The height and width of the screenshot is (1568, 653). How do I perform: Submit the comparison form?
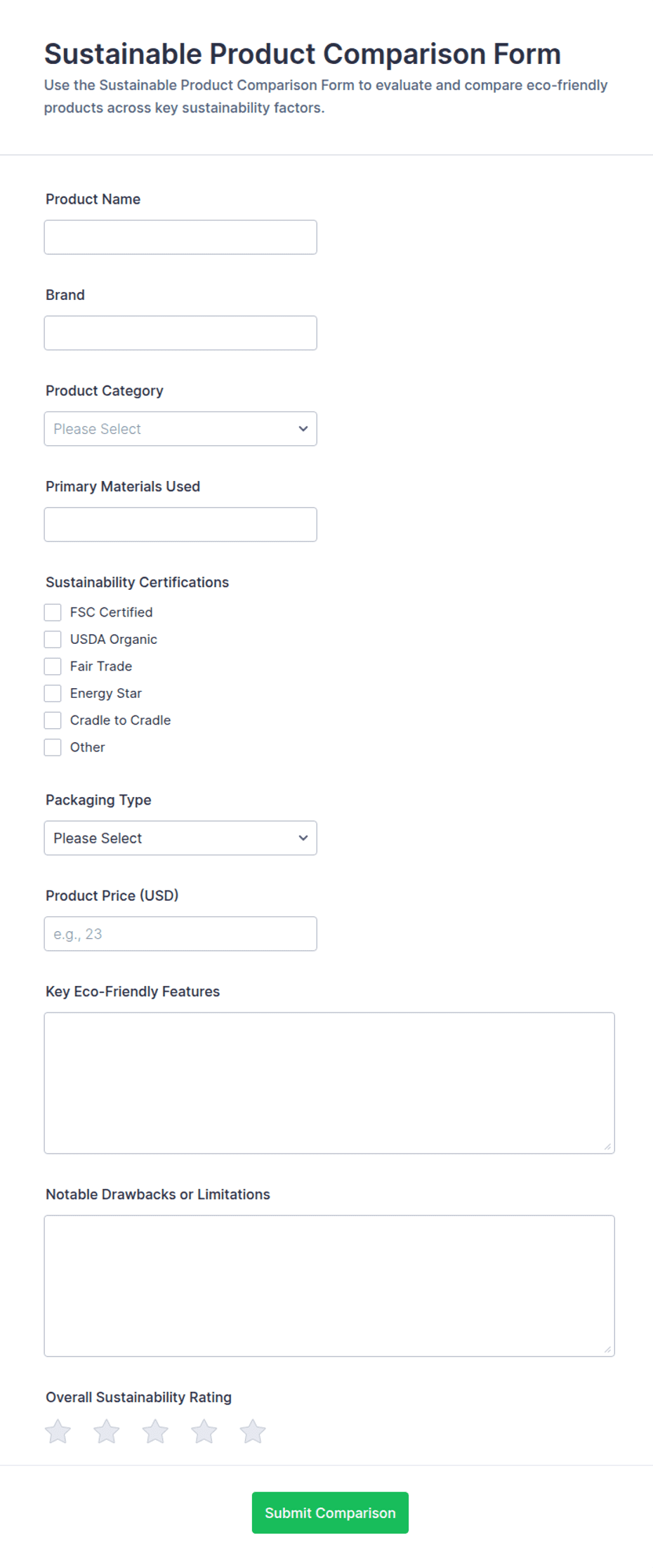[330, 1513]
